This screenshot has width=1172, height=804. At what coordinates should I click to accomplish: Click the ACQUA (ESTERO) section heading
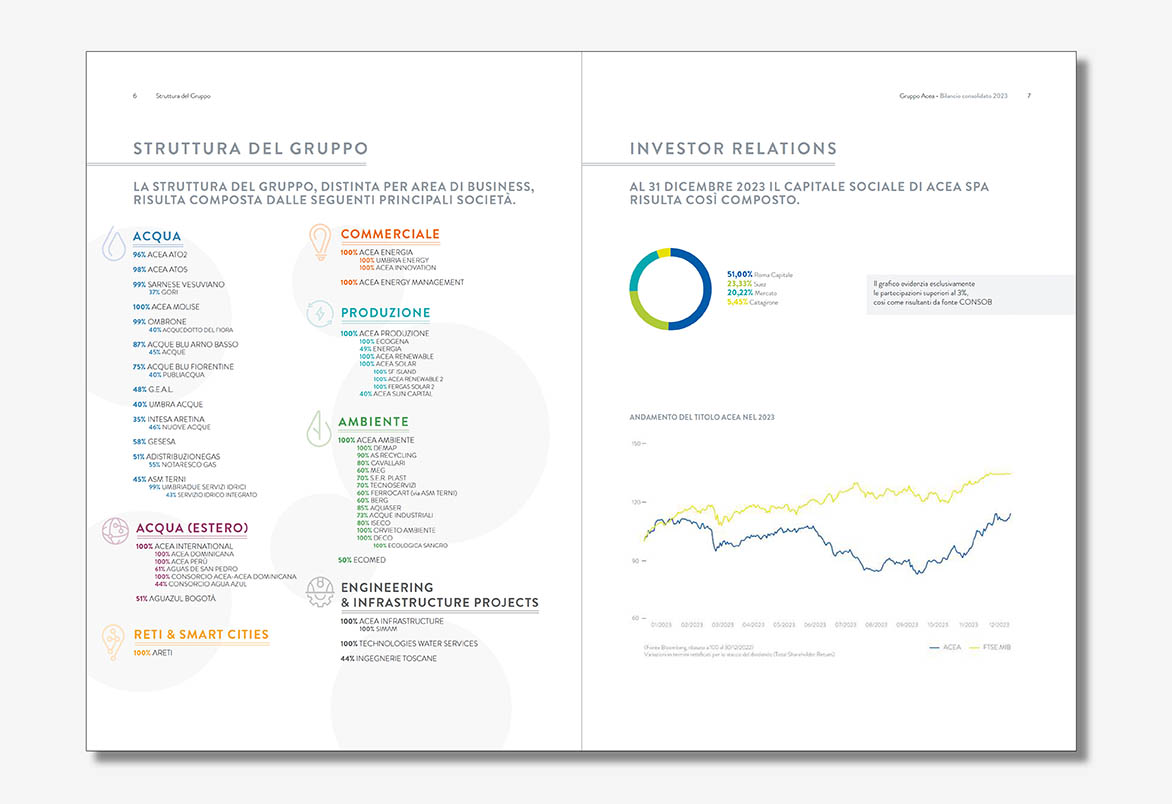click(192, 528)
